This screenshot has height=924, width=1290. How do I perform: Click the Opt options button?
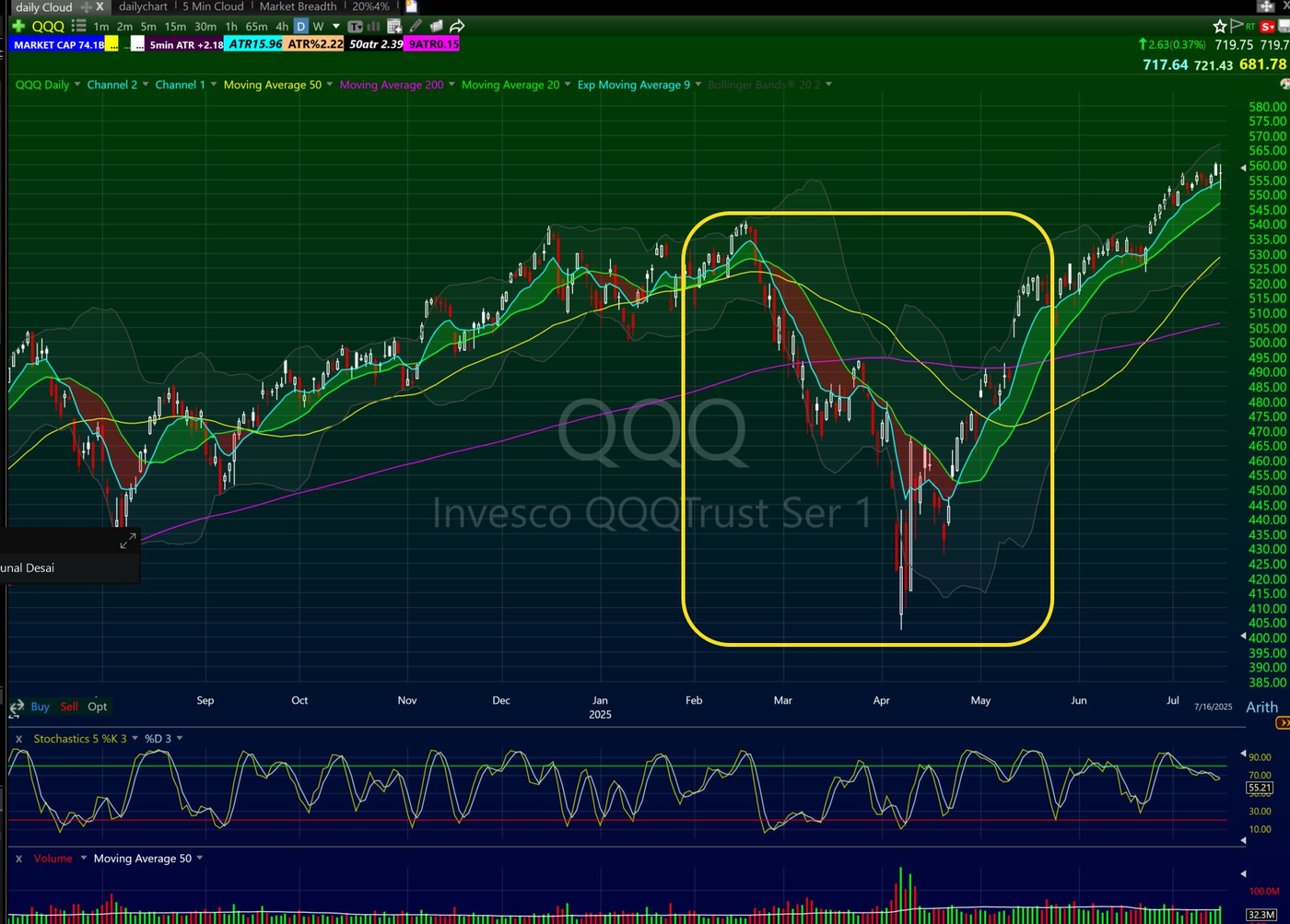pyautogui.click(x=98, y=707)
